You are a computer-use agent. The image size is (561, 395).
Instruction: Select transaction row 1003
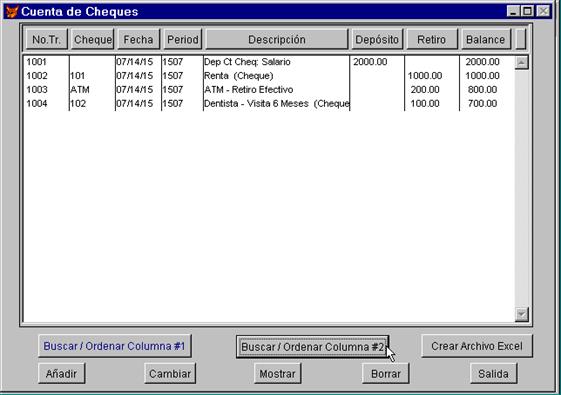(x=269, y=89)
